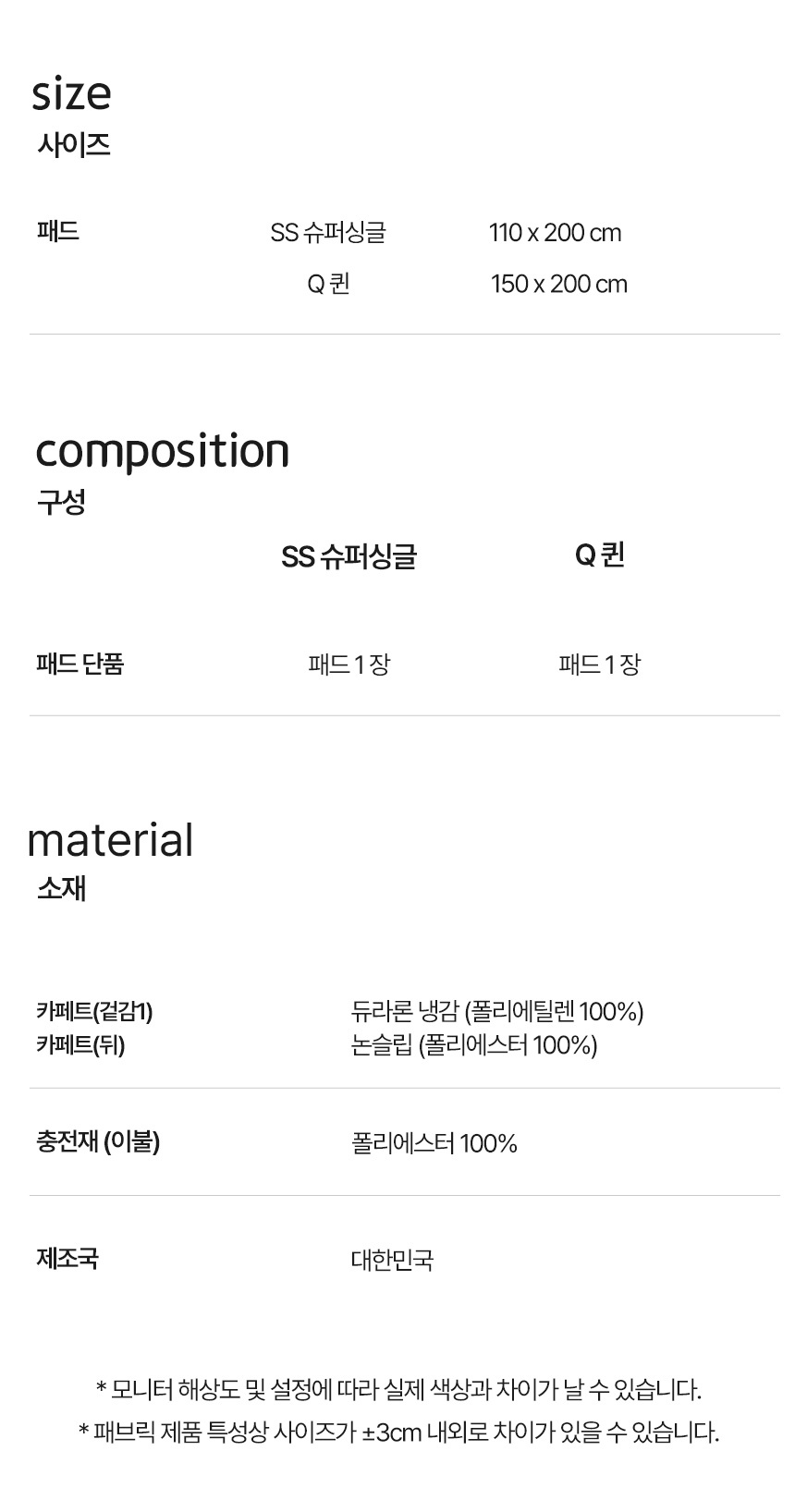
Task: Select the 논슬립 (폴리에스터 100%) text
Action: (474, 1045)
